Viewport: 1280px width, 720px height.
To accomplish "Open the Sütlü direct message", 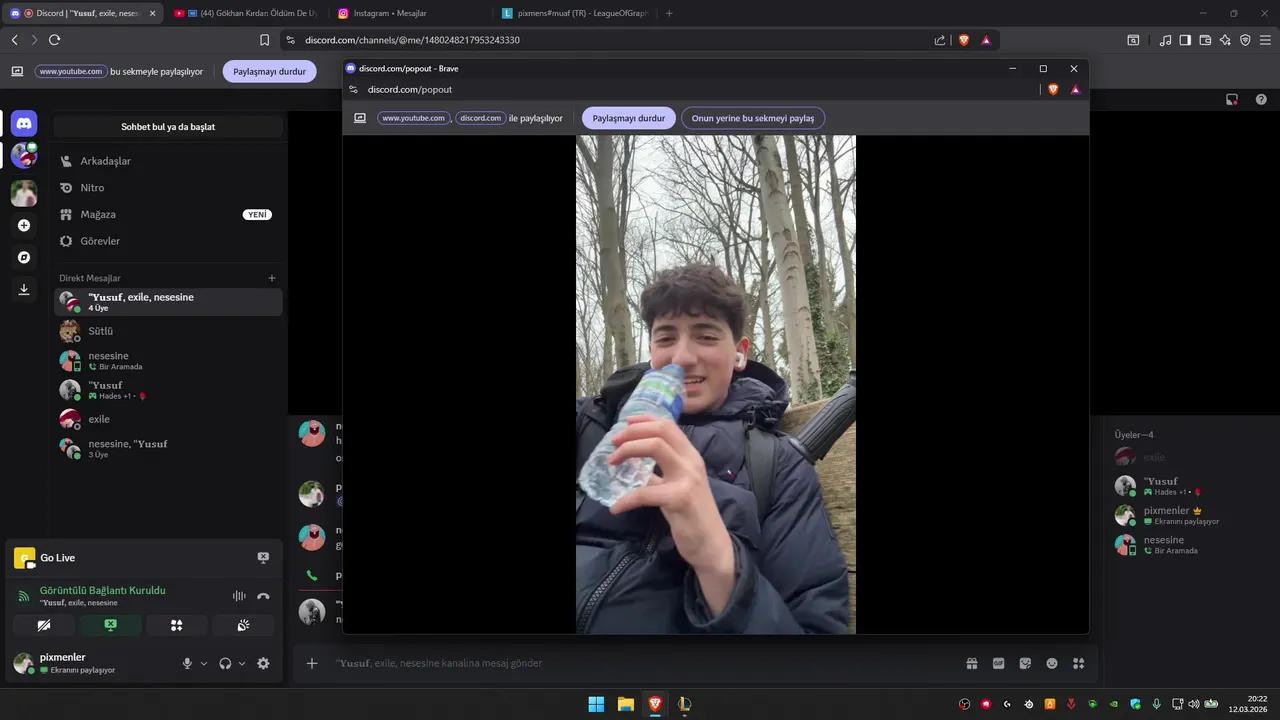I will [168, 331].
